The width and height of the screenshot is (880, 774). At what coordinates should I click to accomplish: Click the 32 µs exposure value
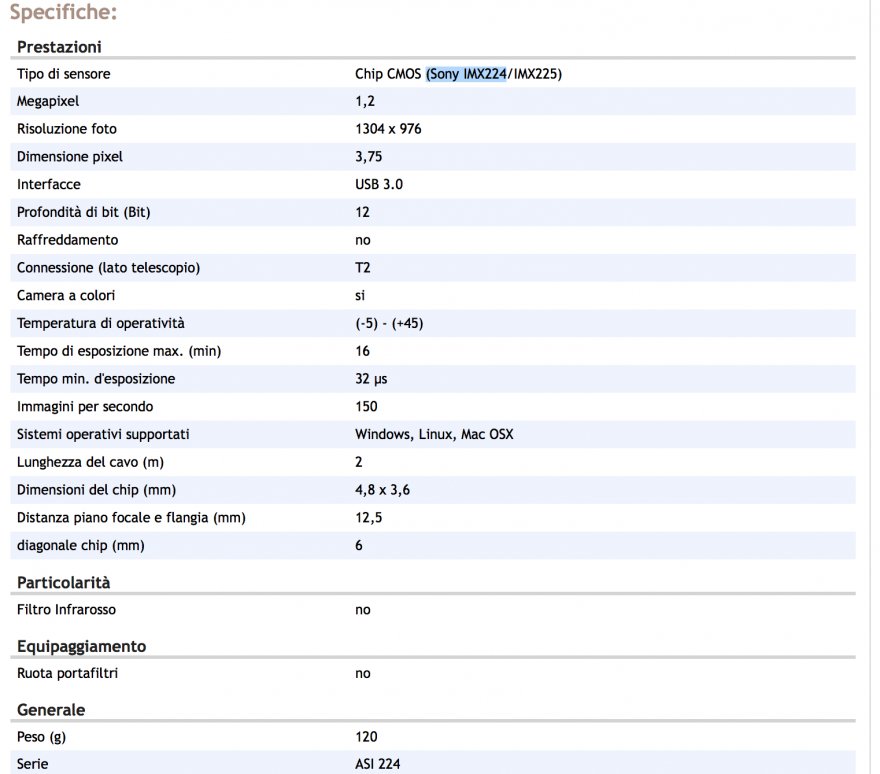click(x=370, y=379)
